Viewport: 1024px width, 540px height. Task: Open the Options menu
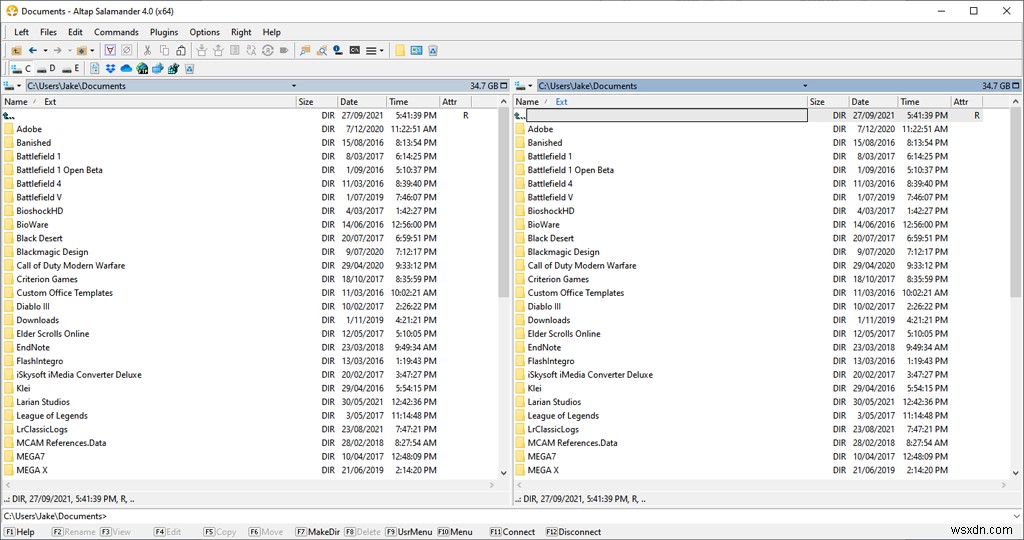204,32
